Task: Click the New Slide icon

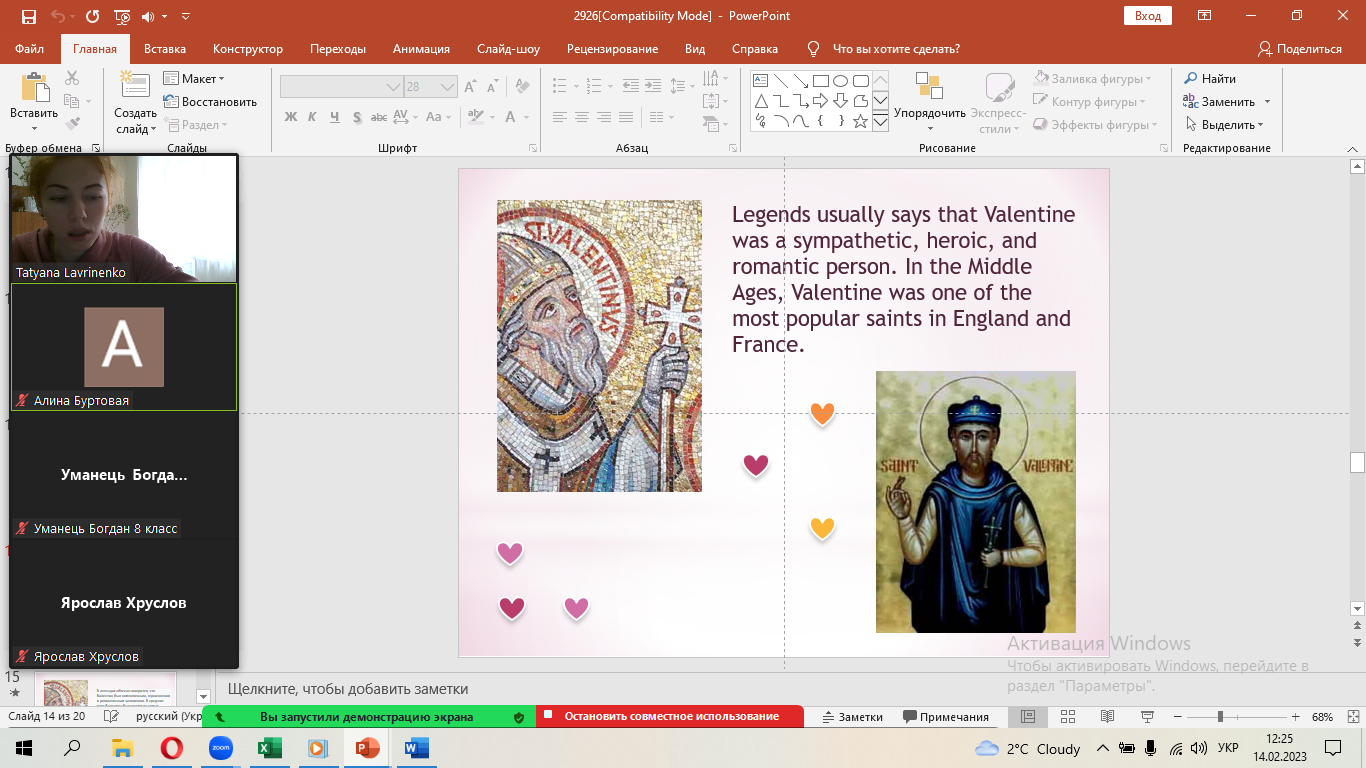Action: (x=134, y=86)
